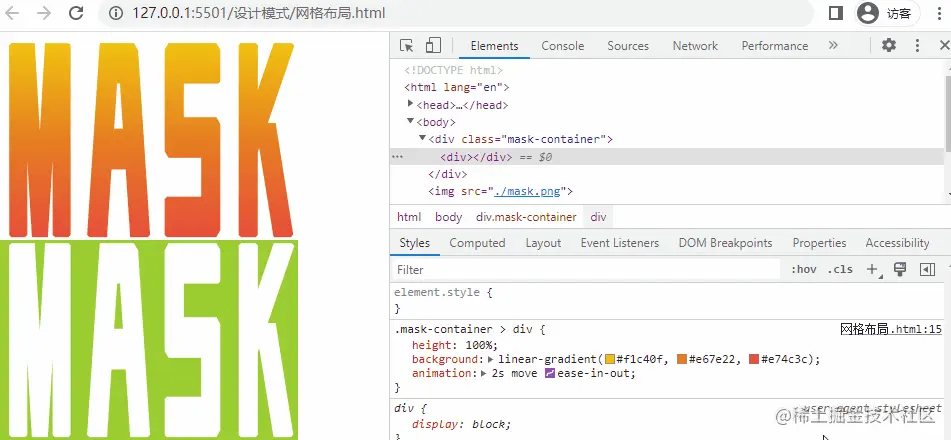Image resolution: width=951 pixels, height=440 pixels.
Task: Open the ./mask.png source link
Action: (527, 192)
